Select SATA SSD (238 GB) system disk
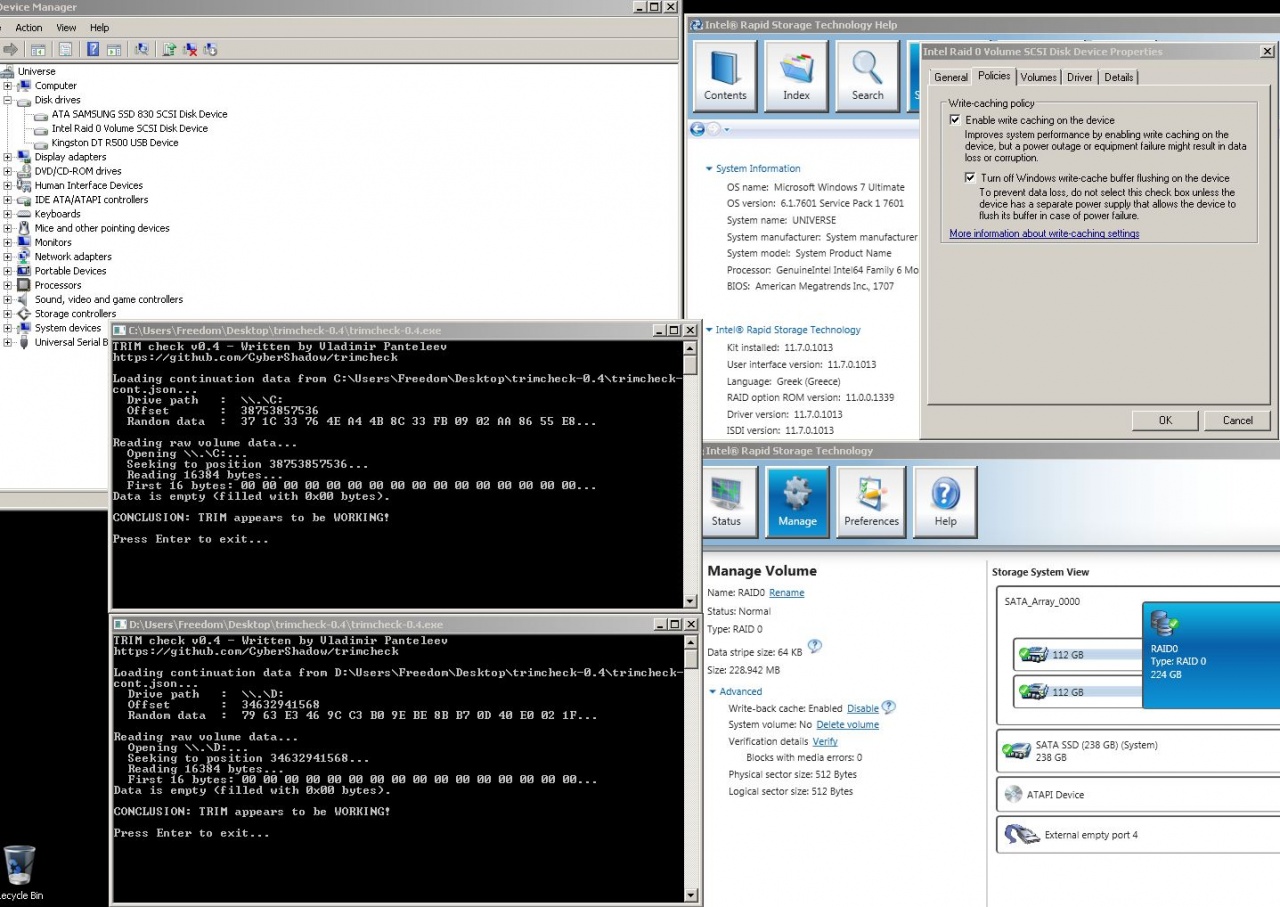1280x907 pixels. click(x=1138, y=751)
